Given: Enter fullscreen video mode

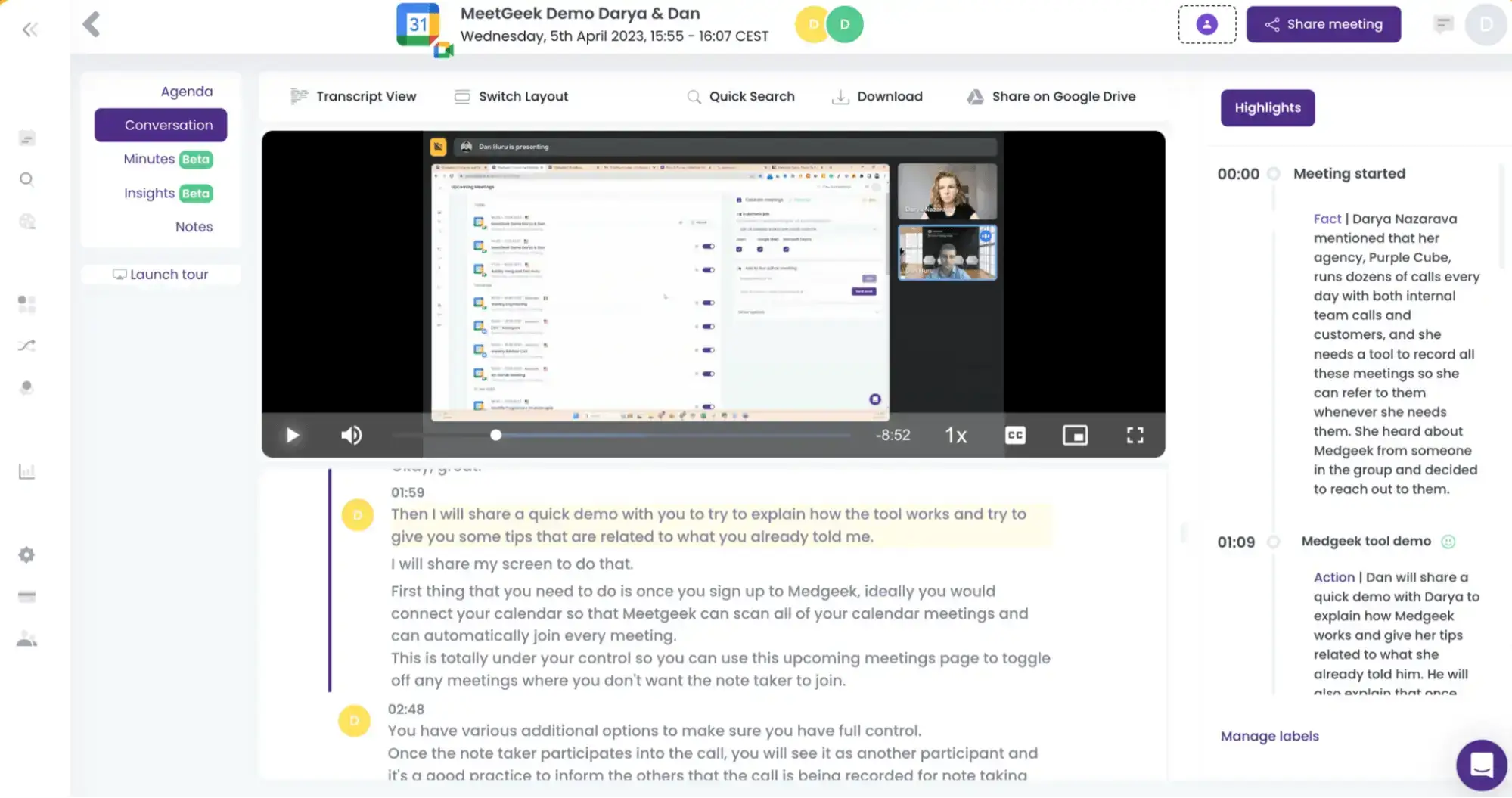Looking at the screenshot, I should 1135,435.
